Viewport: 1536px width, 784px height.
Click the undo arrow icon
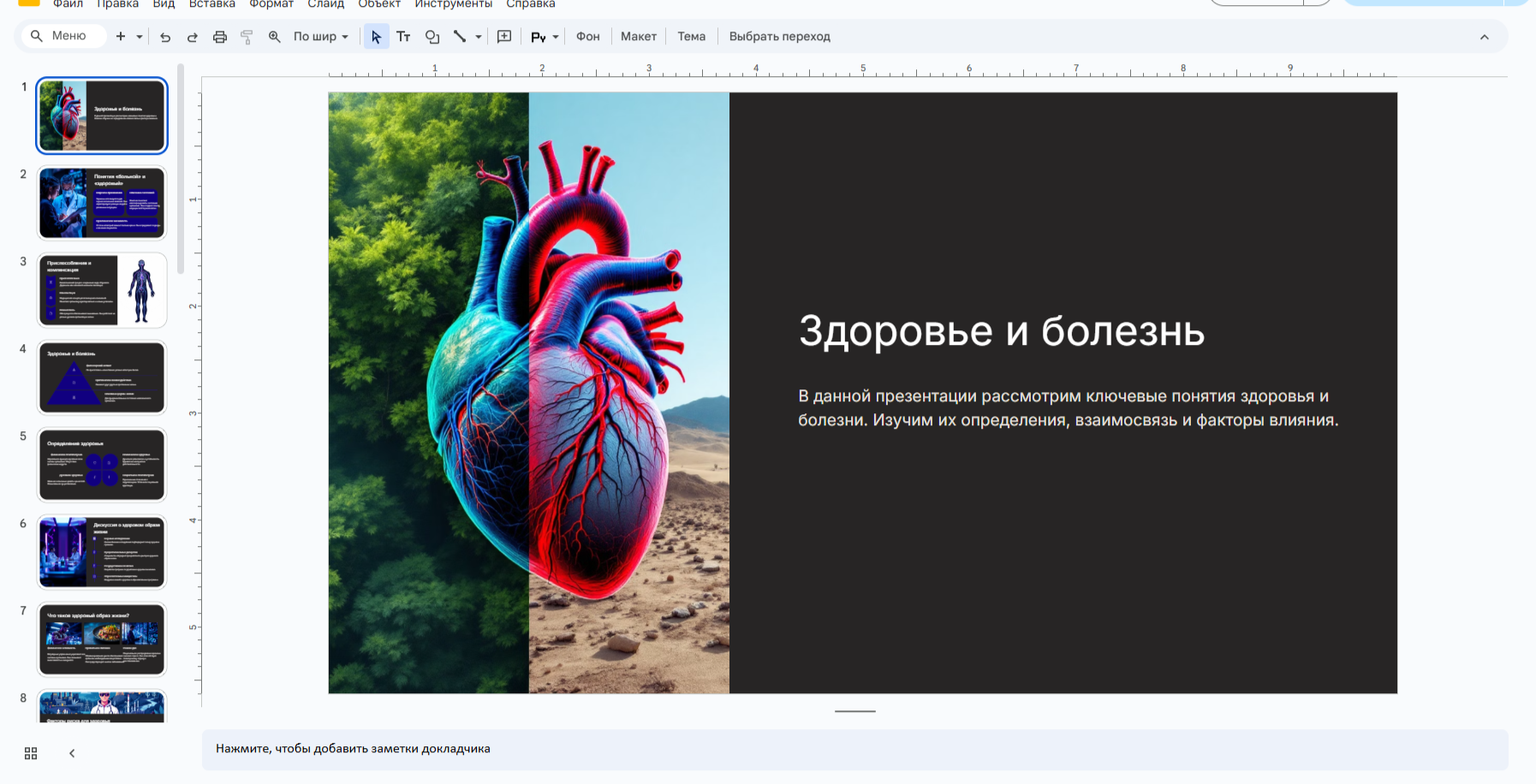[x=165, y=37]
